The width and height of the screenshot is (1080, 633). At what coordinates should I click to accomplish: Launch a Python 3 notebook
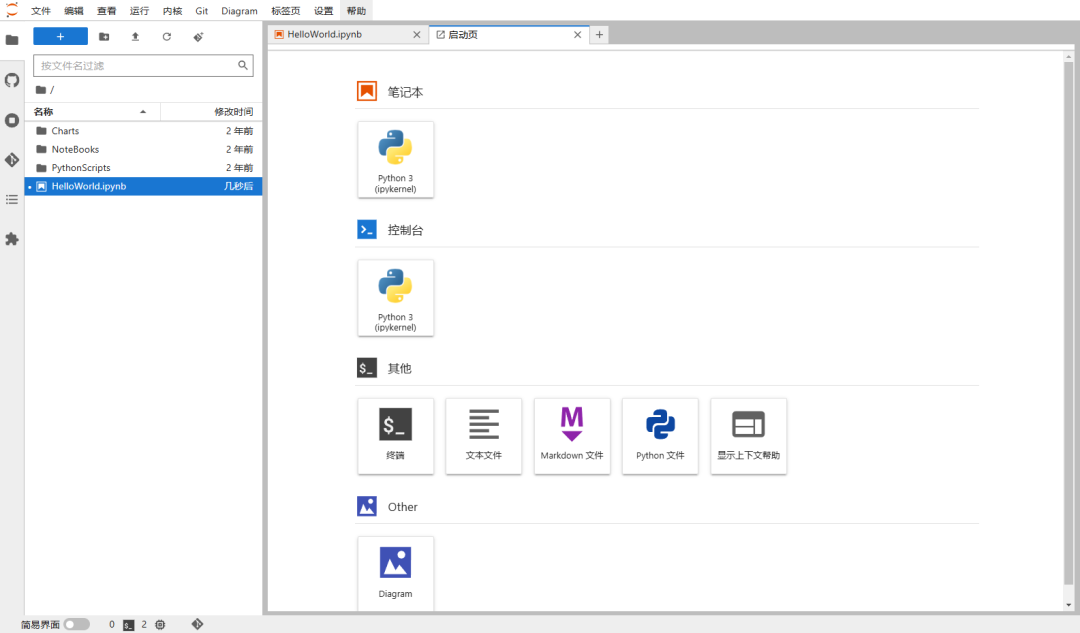coord(396,159)
